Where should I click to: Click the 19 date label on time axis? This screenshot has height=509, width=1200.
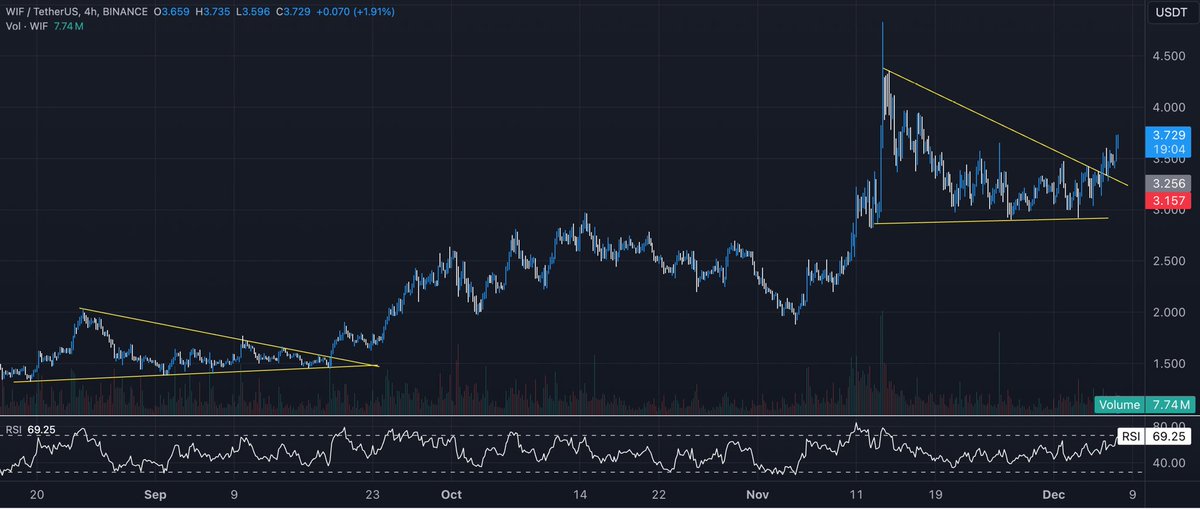click(x=934, y=495)
